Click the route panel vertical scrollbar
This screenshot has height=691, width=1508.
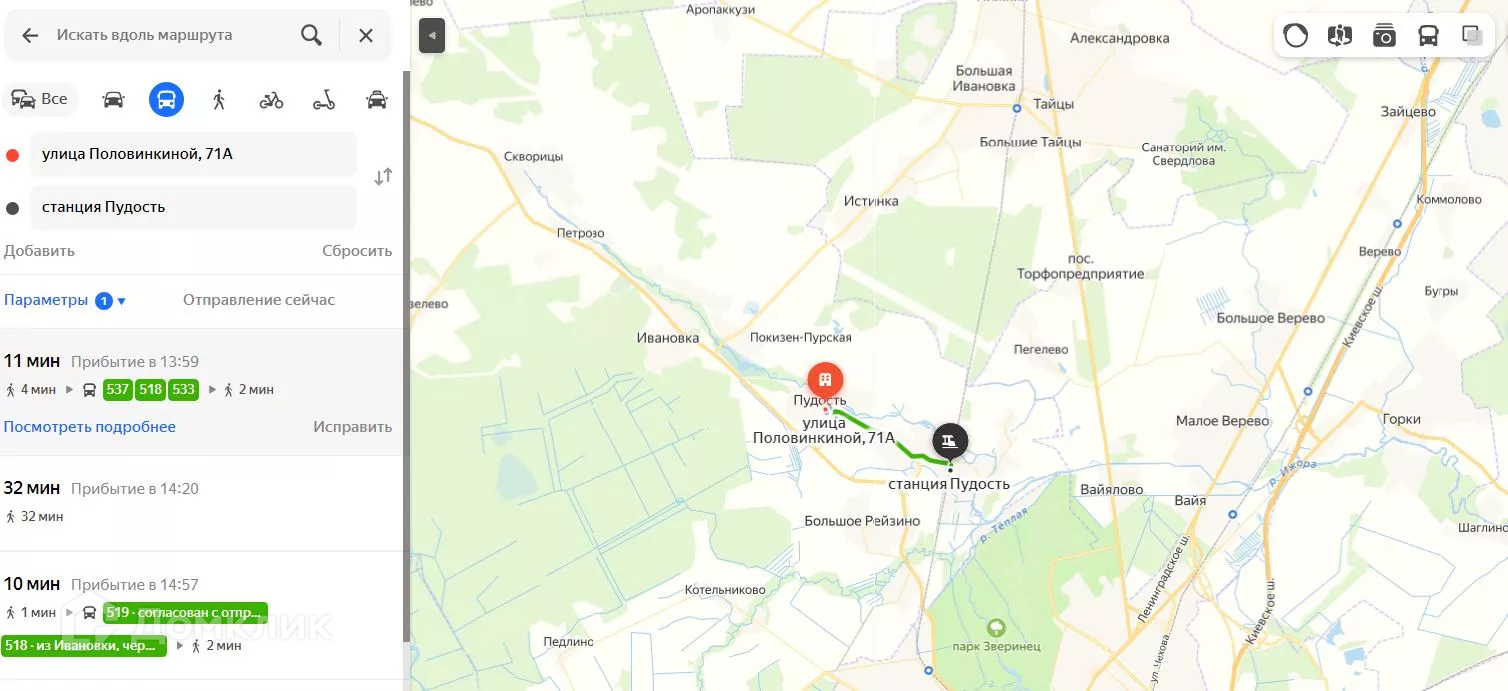pyautogui.click(x=406, y=355)
